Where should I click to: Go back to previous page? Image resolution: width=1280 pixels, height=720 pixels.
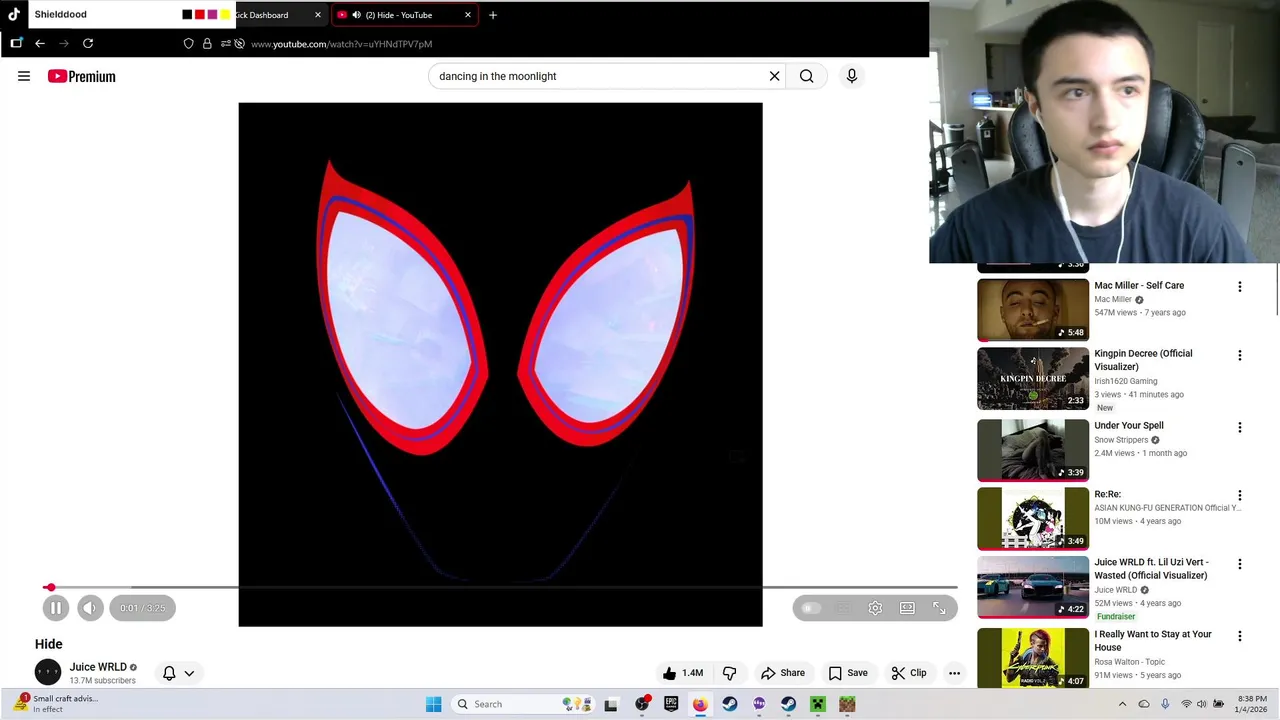tap(40, 43)
